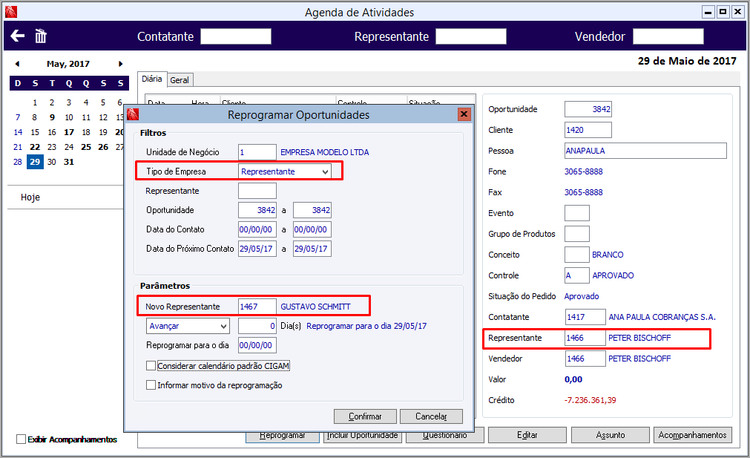
Task: Click the Dia(s) number field
Action: pyautogui.click(x=257, y=326)
